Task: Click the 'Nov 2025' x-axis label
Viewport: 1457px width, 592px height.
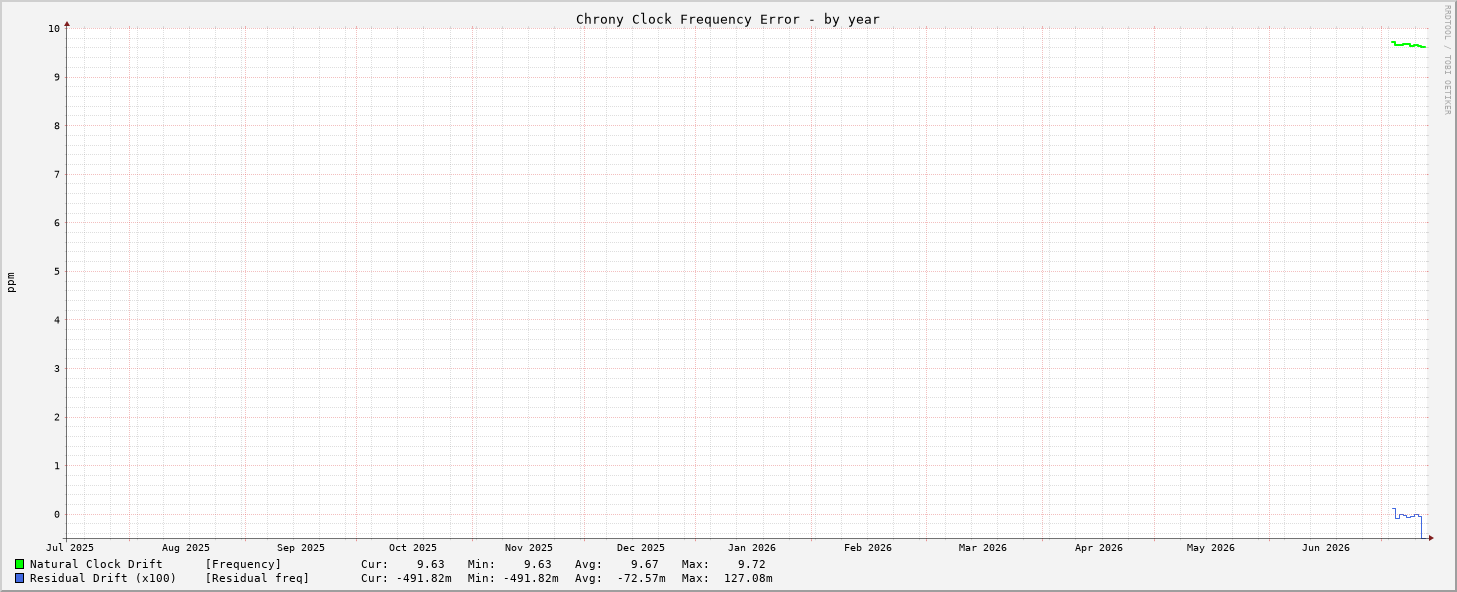Action: click(x=529, y=548)
